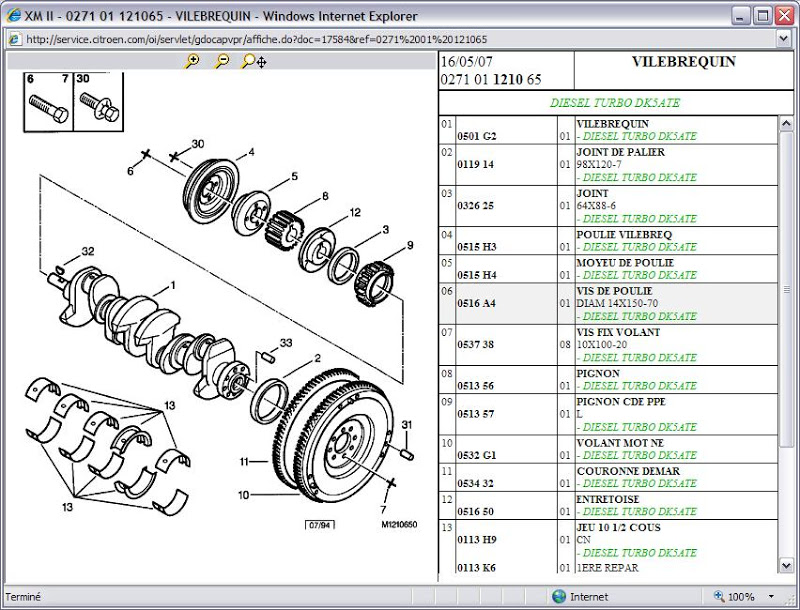
Task: Click the 100% zoom magnifier in status bar
Action: point(719,596)
